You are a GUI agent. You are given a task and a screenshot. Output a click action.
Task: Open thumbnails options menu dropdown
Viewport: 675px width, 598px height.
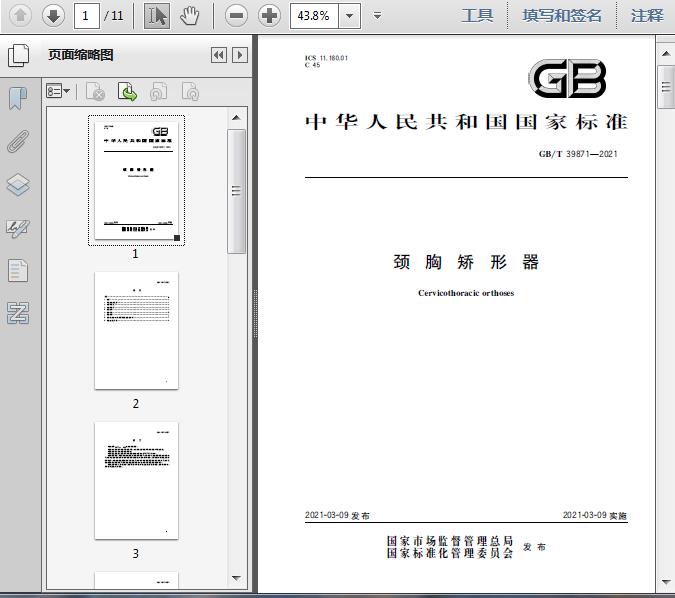point(58,91)
